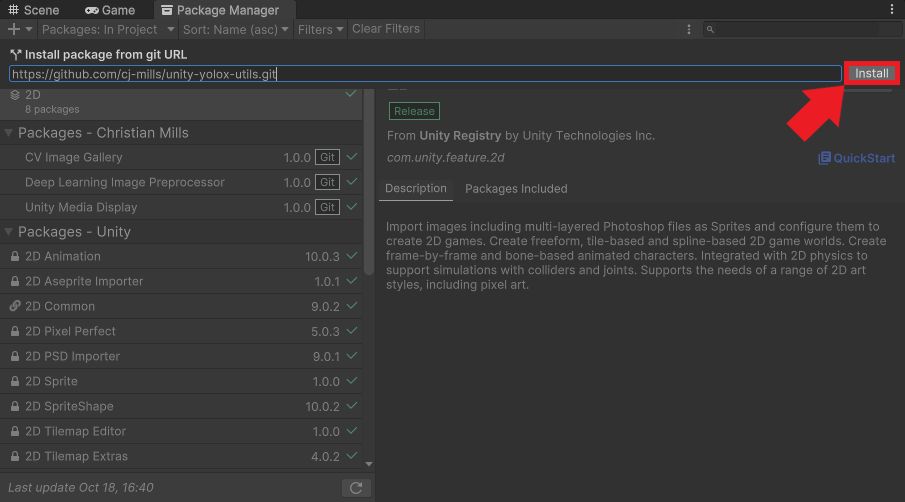Click the 10.0.3 version of 2D Animation
Screen dimensions: 905x502
point(322,257)
